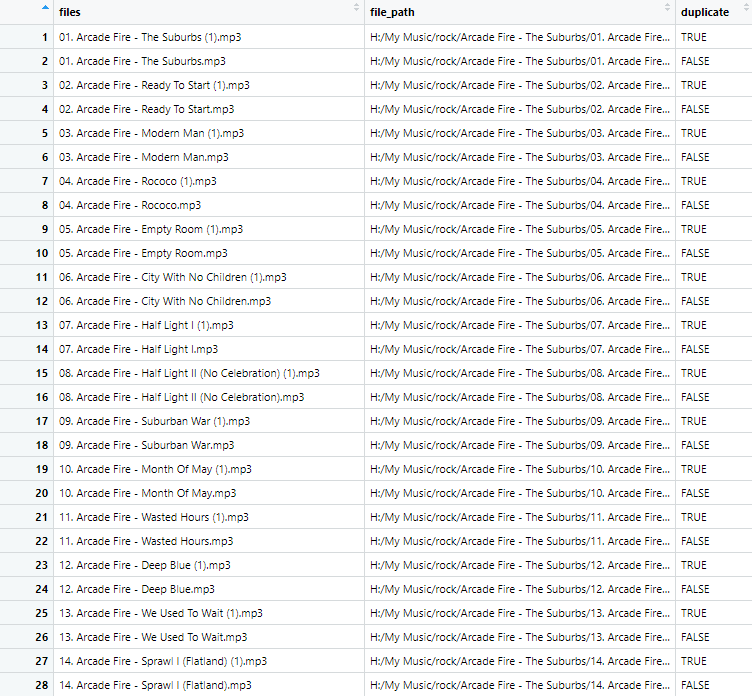
Task: Click the FALSE duplicate value in row 8
Action: [695, 205]
